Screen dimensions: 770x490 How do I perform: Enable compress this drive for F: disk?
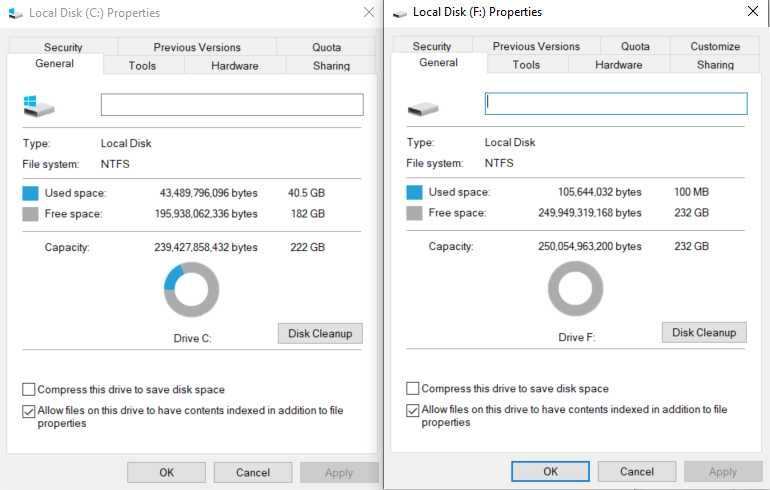[x=413, y=389]
